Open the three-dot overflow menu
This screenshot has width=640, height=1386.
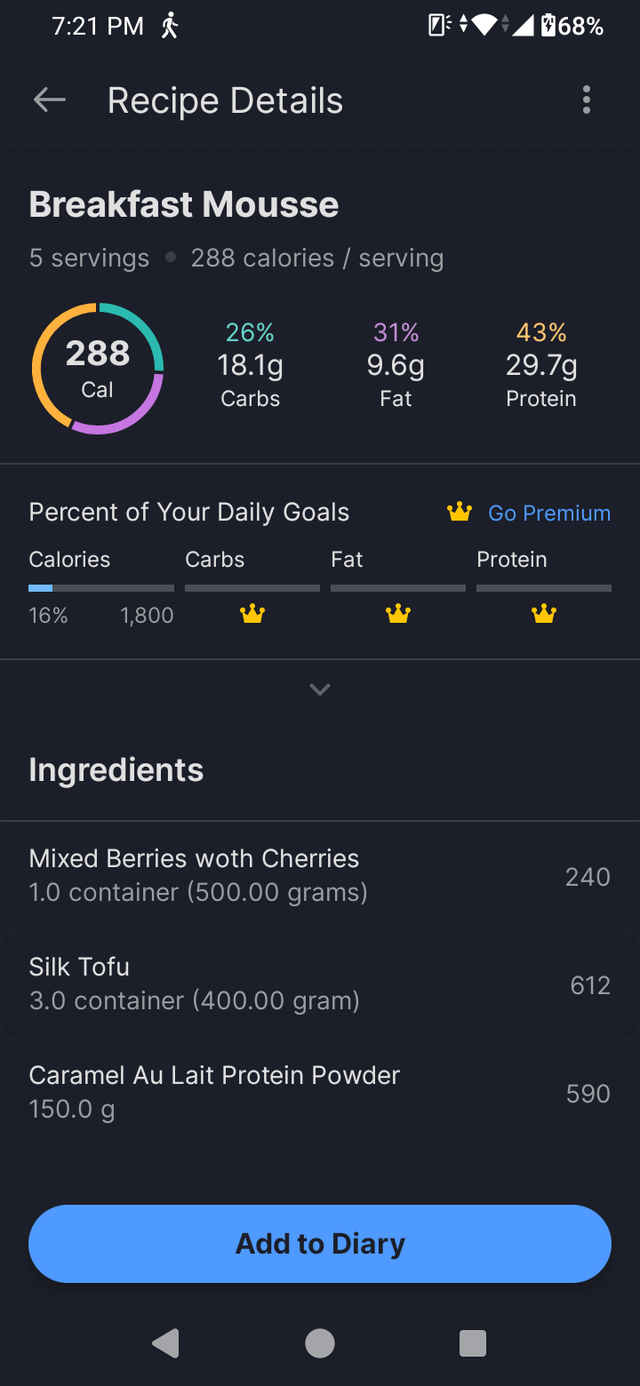(586, 100)
